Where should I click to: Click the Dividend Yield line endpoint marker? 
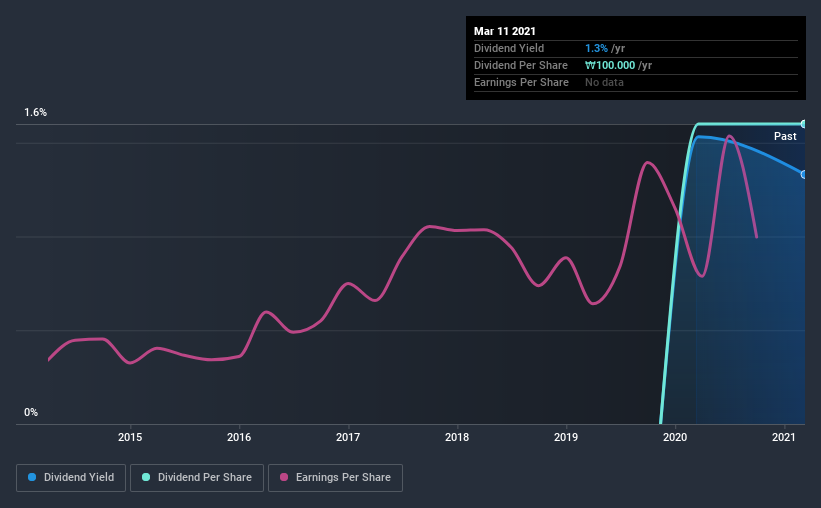click(803, 174)
